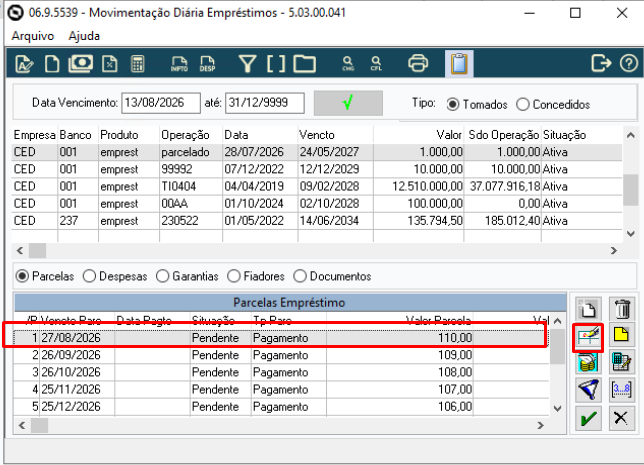
Task: Click the Data Vencimento start date field
Action: click(x=161, y=103)
